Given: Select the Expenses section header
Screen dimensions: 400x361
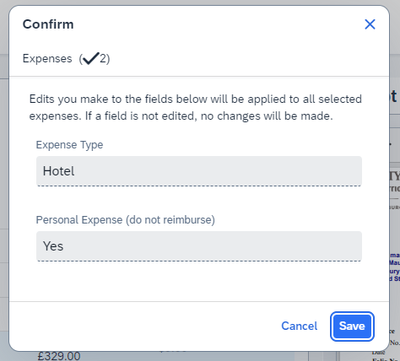Looking at the screenshot, I should pos(66,59).
